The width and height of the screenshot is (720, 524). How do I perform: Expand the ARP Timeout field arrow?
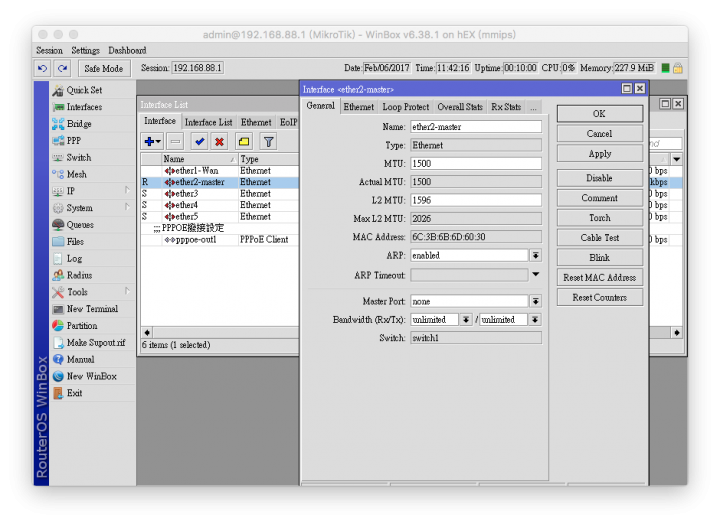pyautogui.click(x=535, y=275)
